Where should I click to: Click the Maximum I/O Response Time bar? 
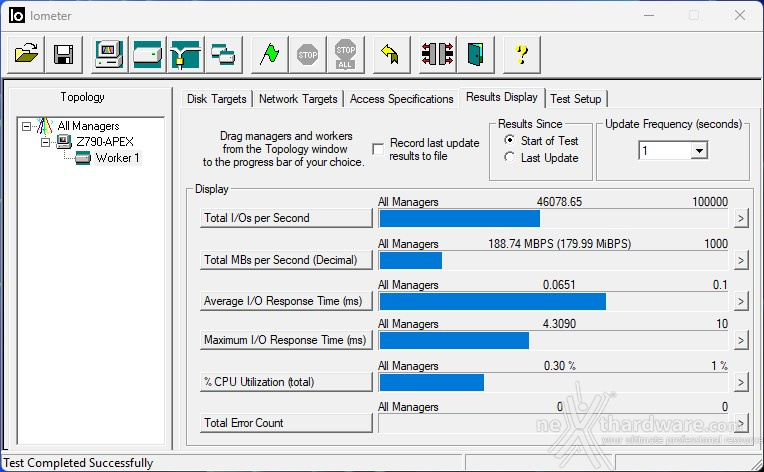pyautogui.click(x=553, y=340)
